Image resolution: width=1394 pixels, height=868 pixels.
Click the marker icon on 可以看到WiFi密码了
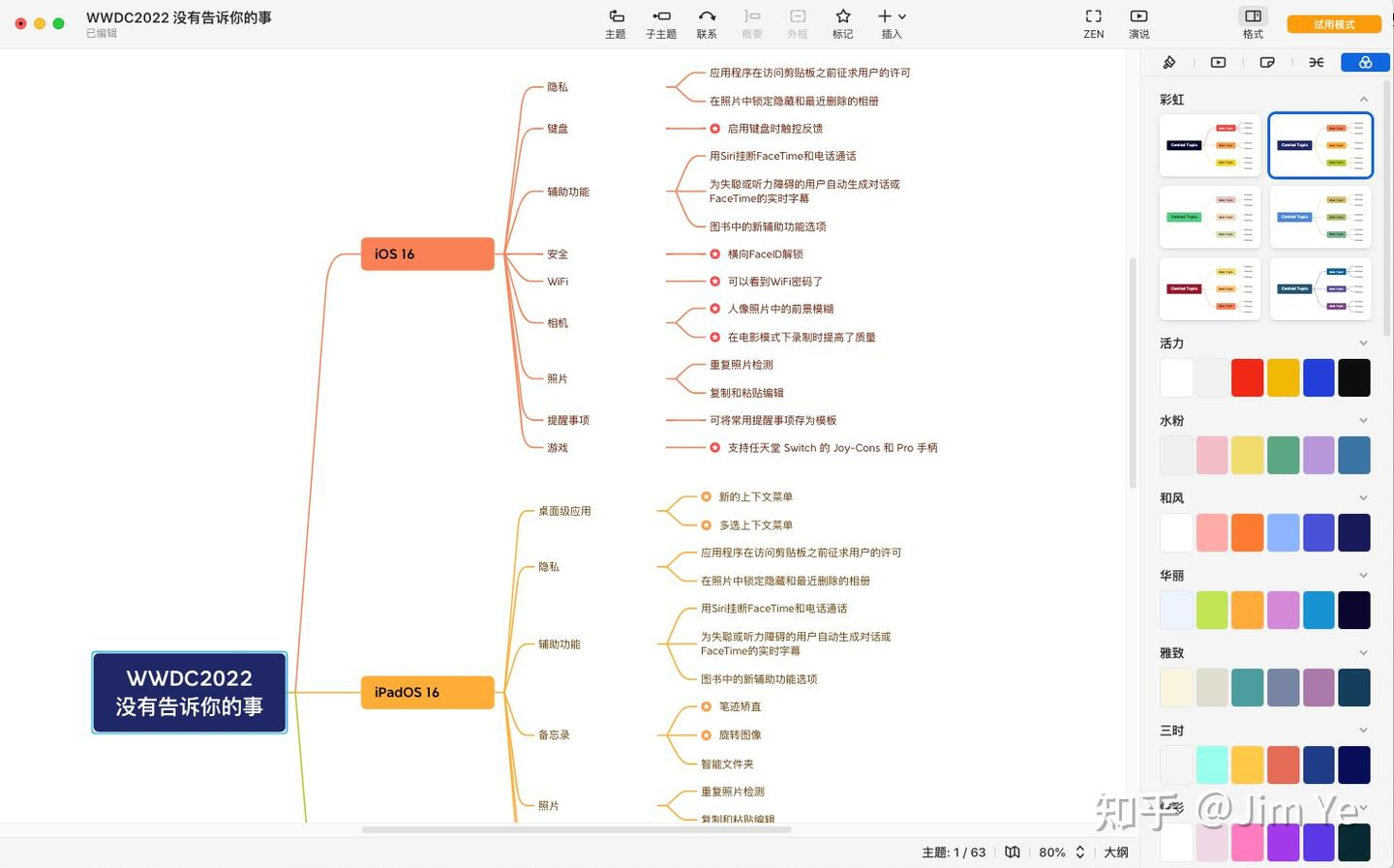(x=715, y=282)
